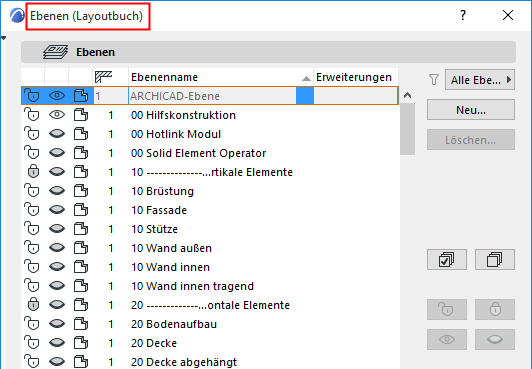The height and width of the screenshot is (369, 532).
Task: Click the lock layers button
Action: [495, 309]
